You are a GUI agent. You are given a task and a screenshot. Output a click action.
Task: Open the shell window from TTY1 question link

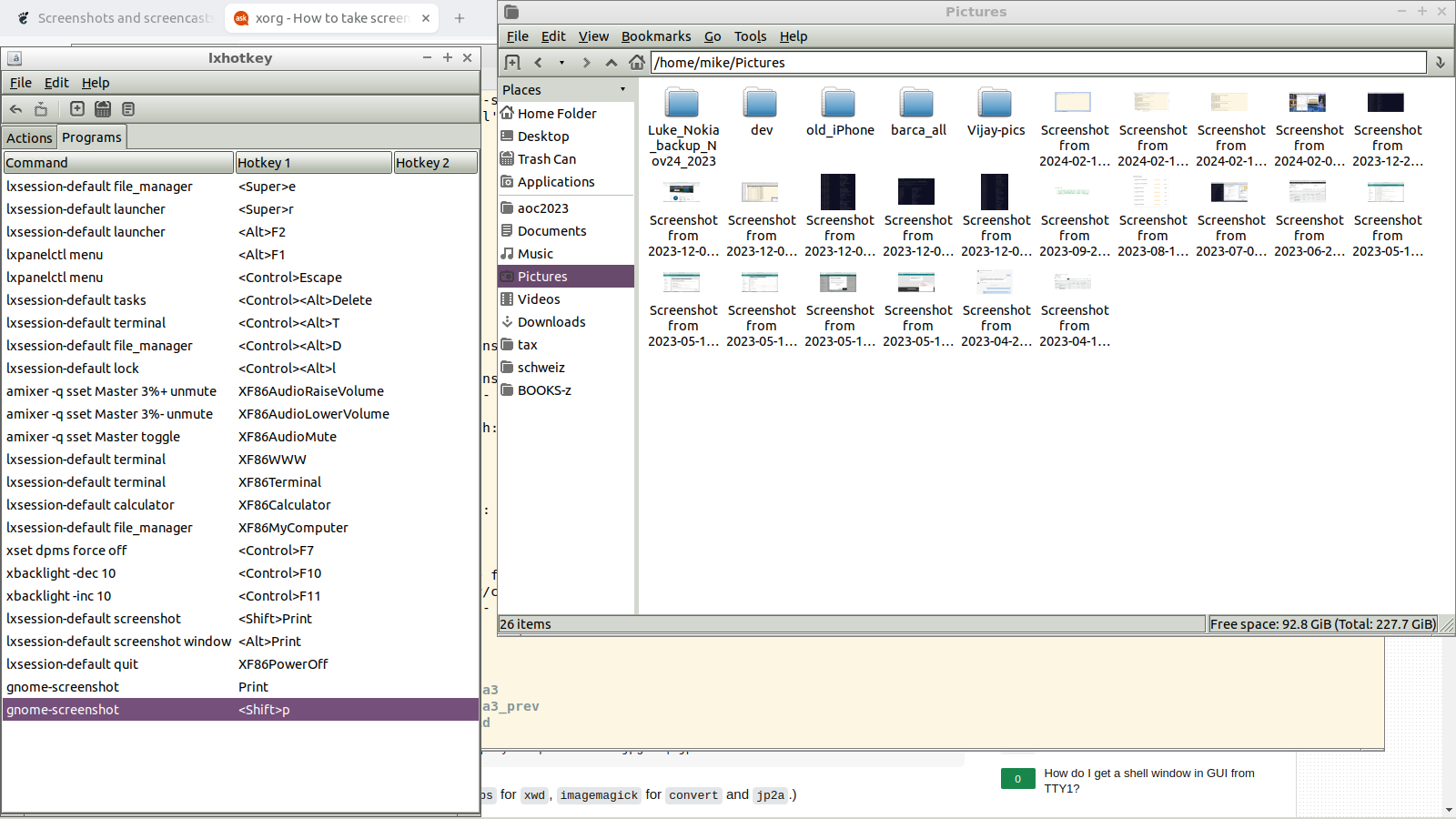point(1148,781)
